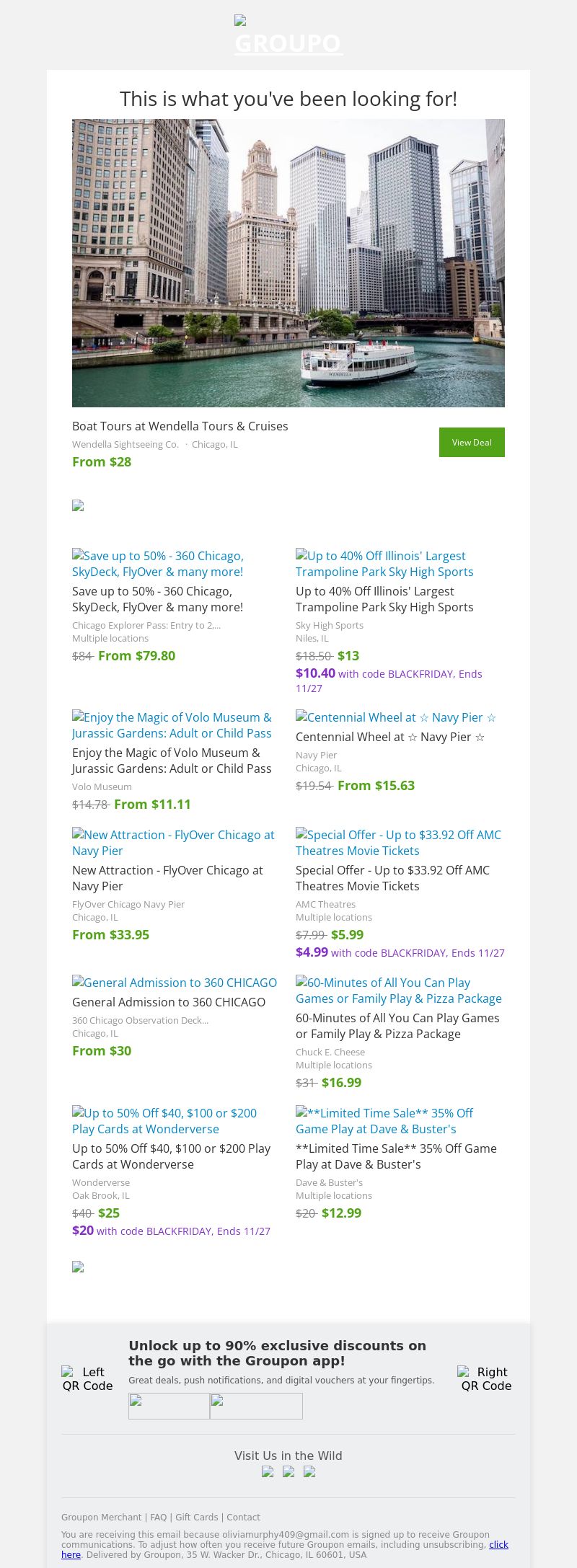Click the Left QR Code image
577x1568 pixels.
[x=87, y=1378]
